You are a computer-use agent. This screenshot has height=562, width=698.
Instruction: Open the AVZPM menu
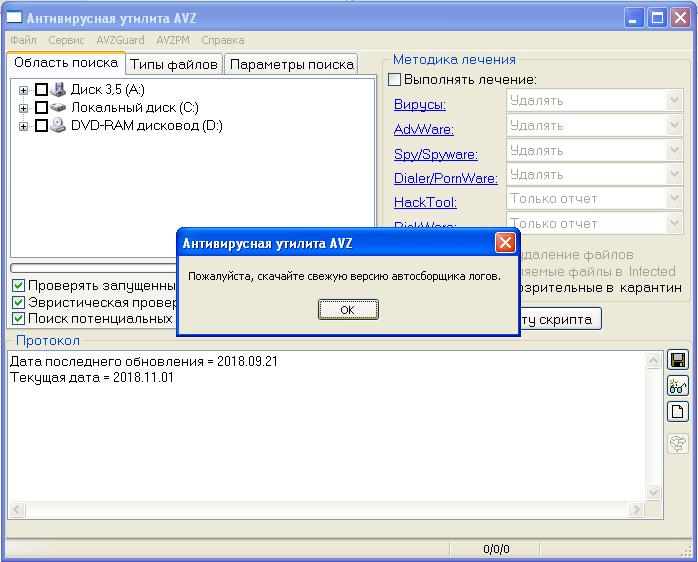173,40
